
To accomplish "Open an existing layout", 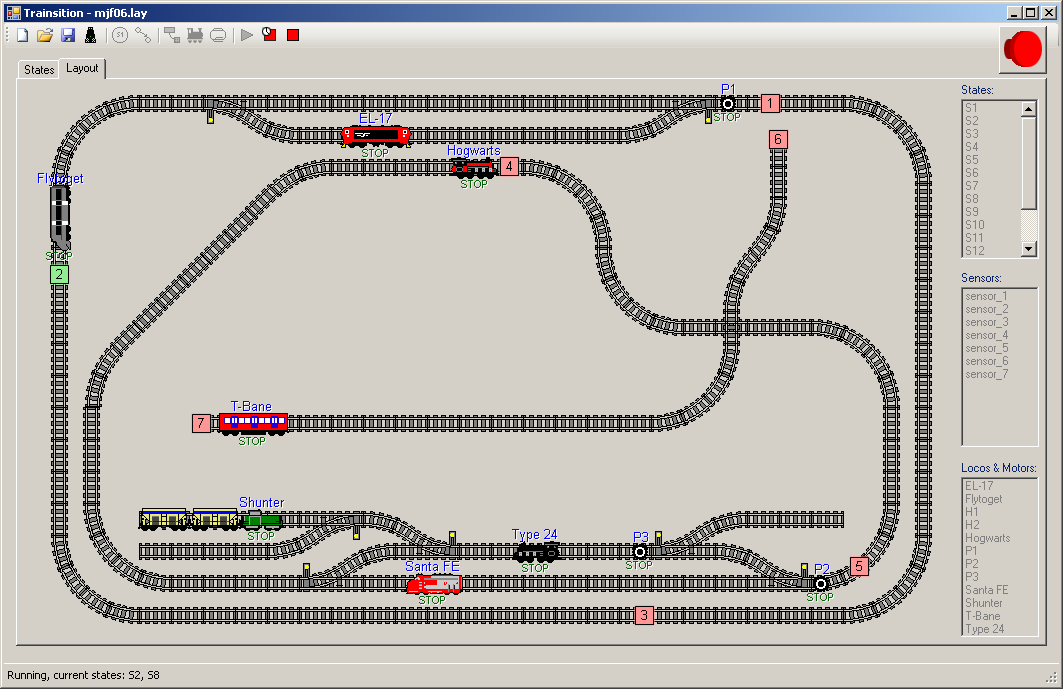I will (44, 35).
